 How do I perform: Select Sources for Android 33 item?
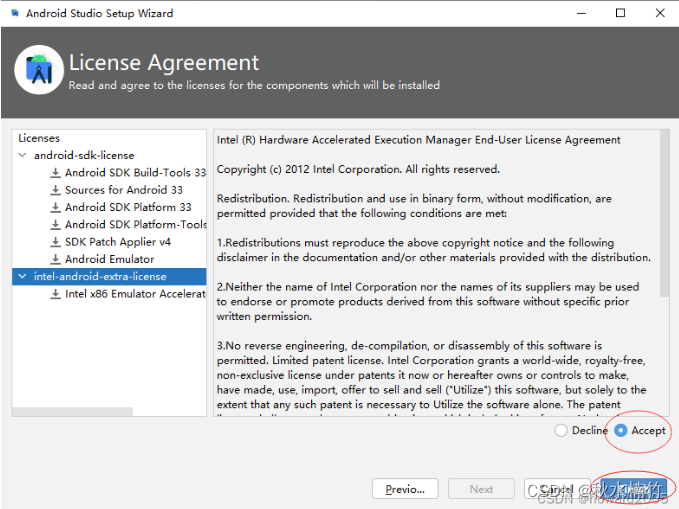tap(124, 190)
